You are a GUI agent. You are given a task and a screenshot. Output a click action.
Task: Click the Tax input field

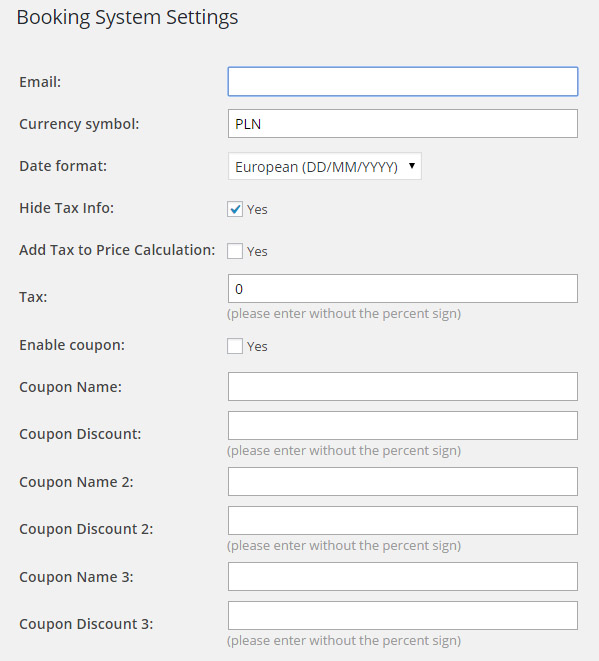[x=403, y=289]
